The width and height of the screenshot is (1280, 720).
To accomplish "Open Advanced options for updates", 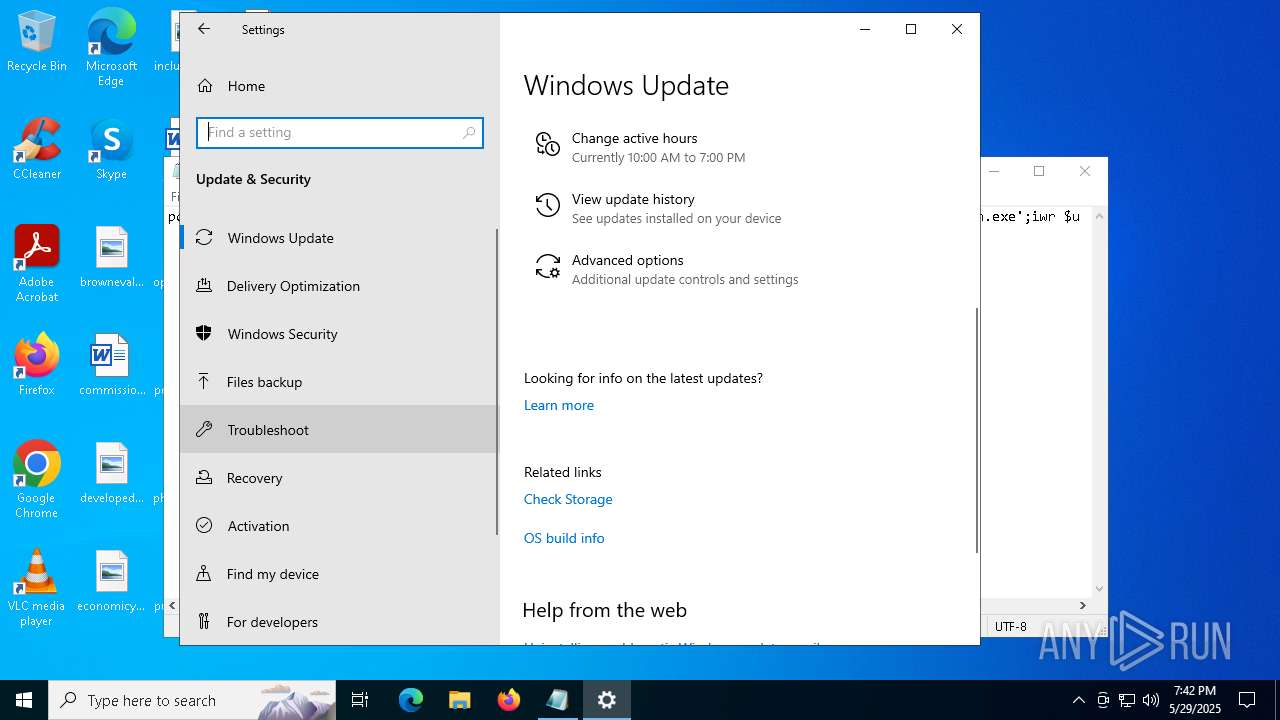I will [666, 269].
